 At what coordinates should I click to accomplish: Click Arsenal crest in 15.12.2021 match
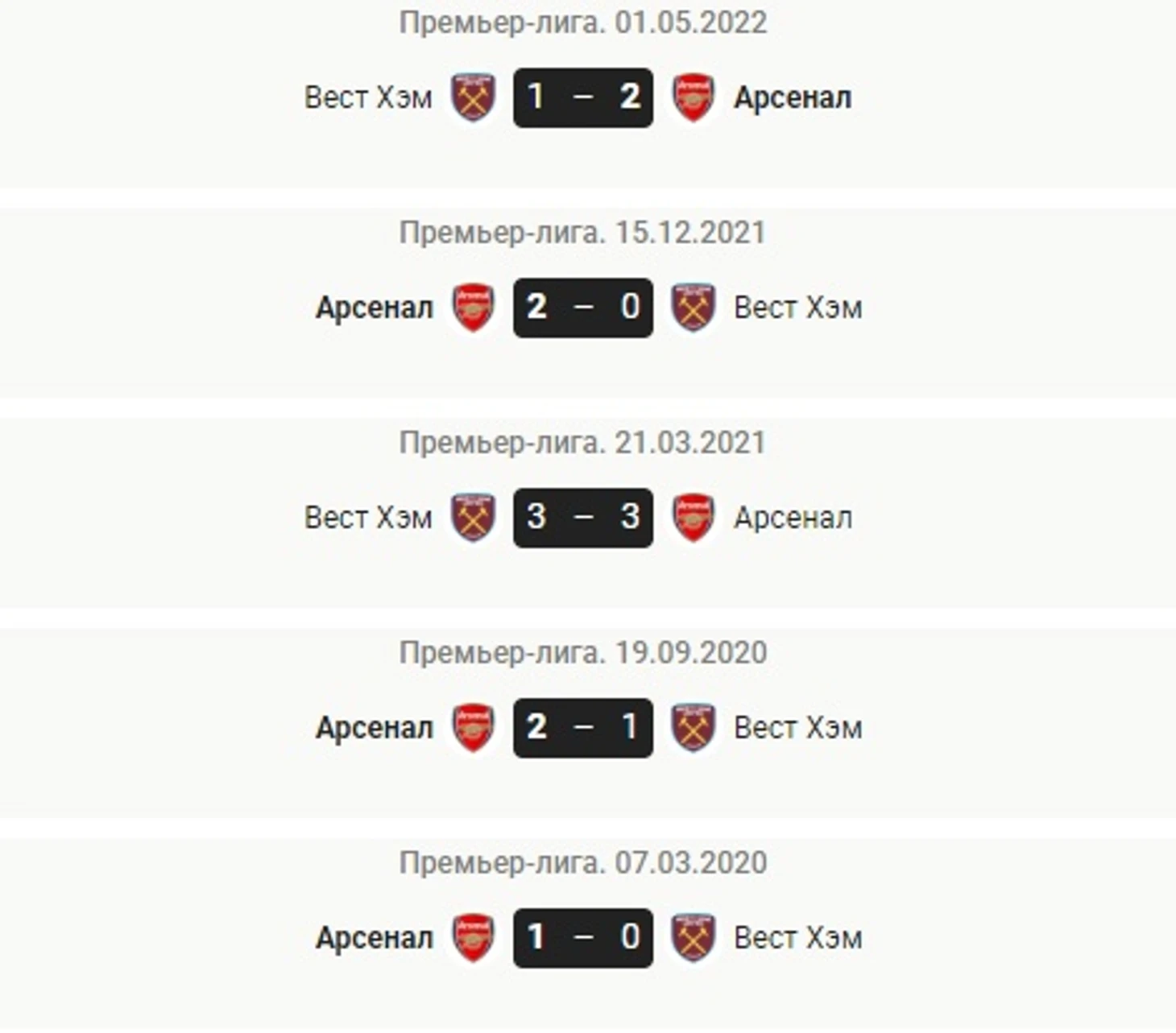pyautogui.click(x=473, y=308)
